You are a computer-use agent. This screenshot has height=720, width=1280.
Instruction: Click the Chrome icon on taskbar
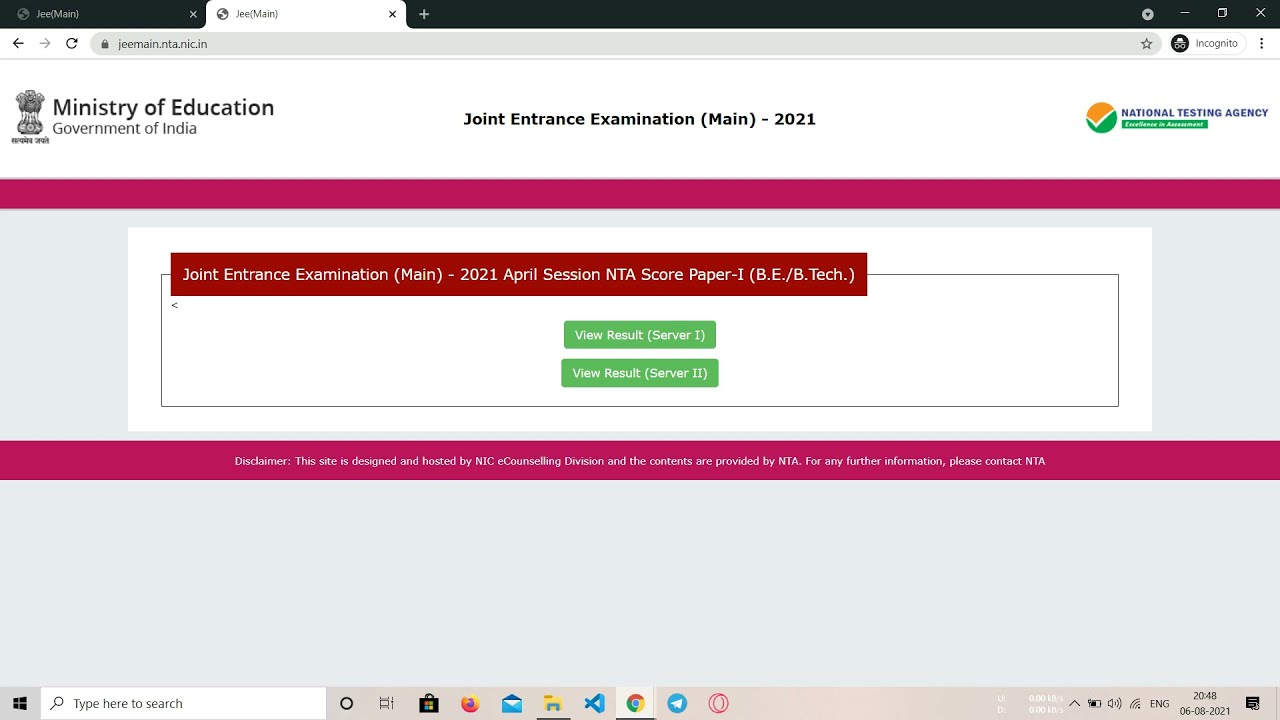(x=635, y=703)
